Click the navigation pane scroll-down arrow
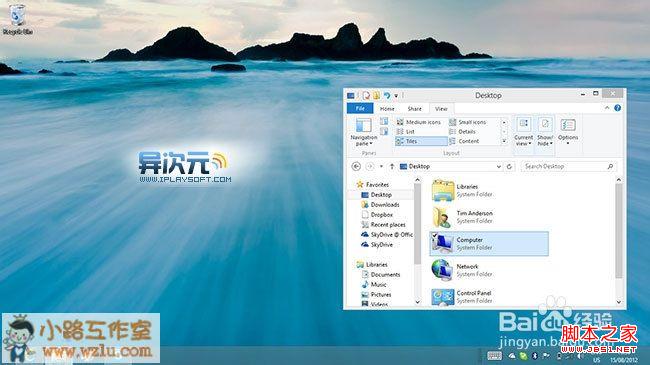 [417, 302]
